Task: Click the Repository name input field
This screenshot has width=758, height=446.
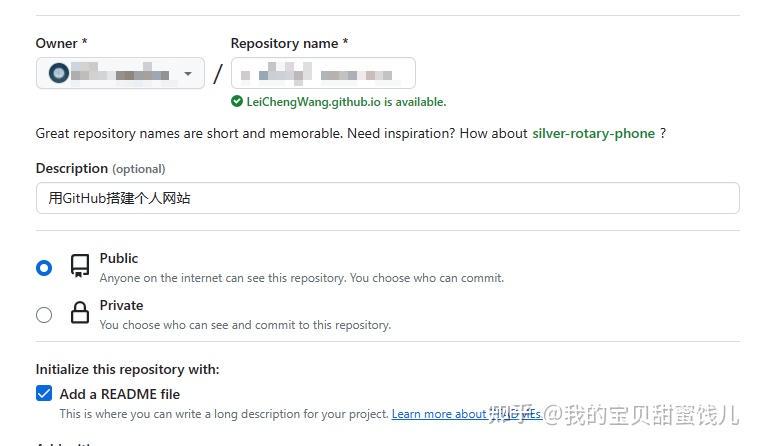Action: point(323,73)
